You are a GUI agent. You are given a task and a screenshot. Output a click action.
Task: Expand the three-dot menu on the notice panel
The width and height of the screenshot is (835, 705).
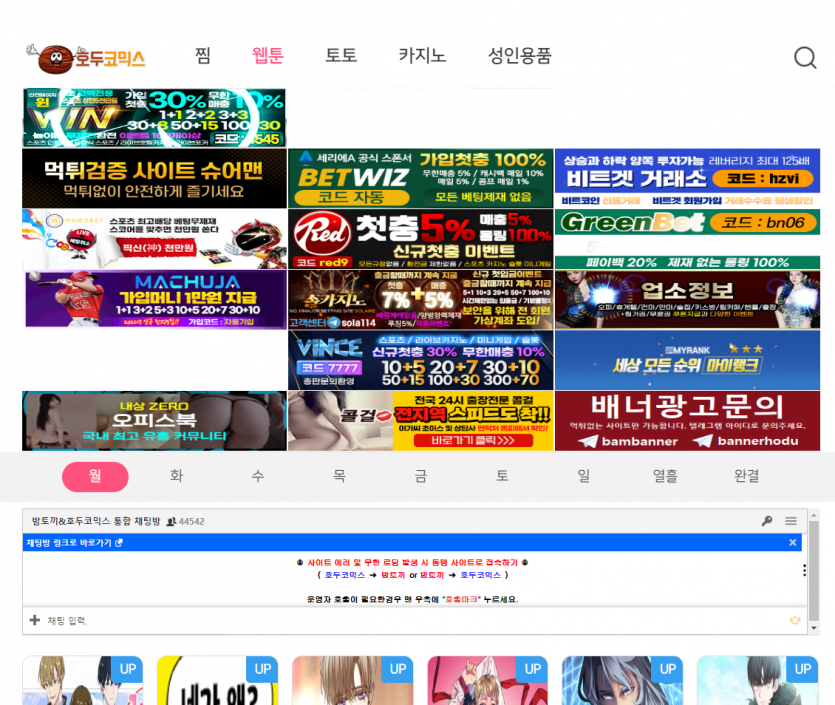(x=805, y=572)
